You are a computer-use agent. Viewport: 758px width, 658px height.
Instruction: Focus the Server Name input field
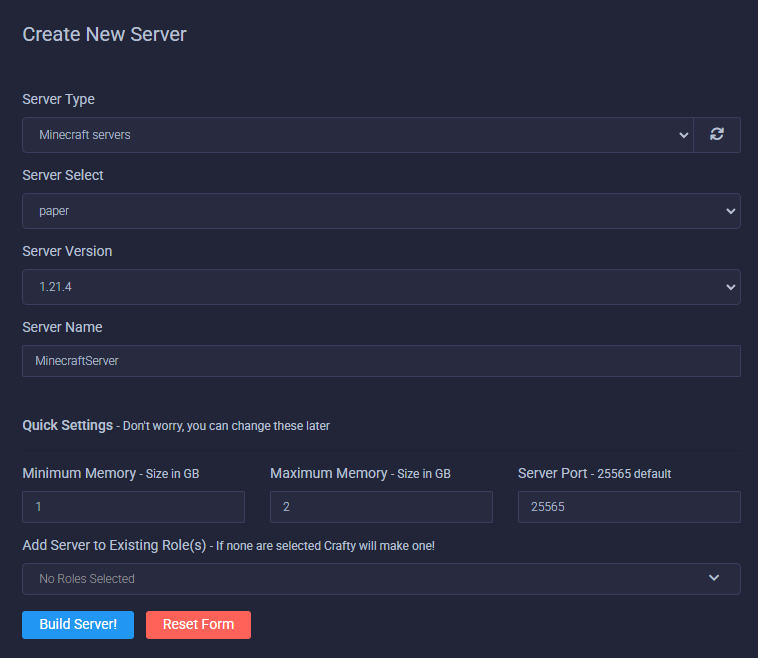coord(381,361)
